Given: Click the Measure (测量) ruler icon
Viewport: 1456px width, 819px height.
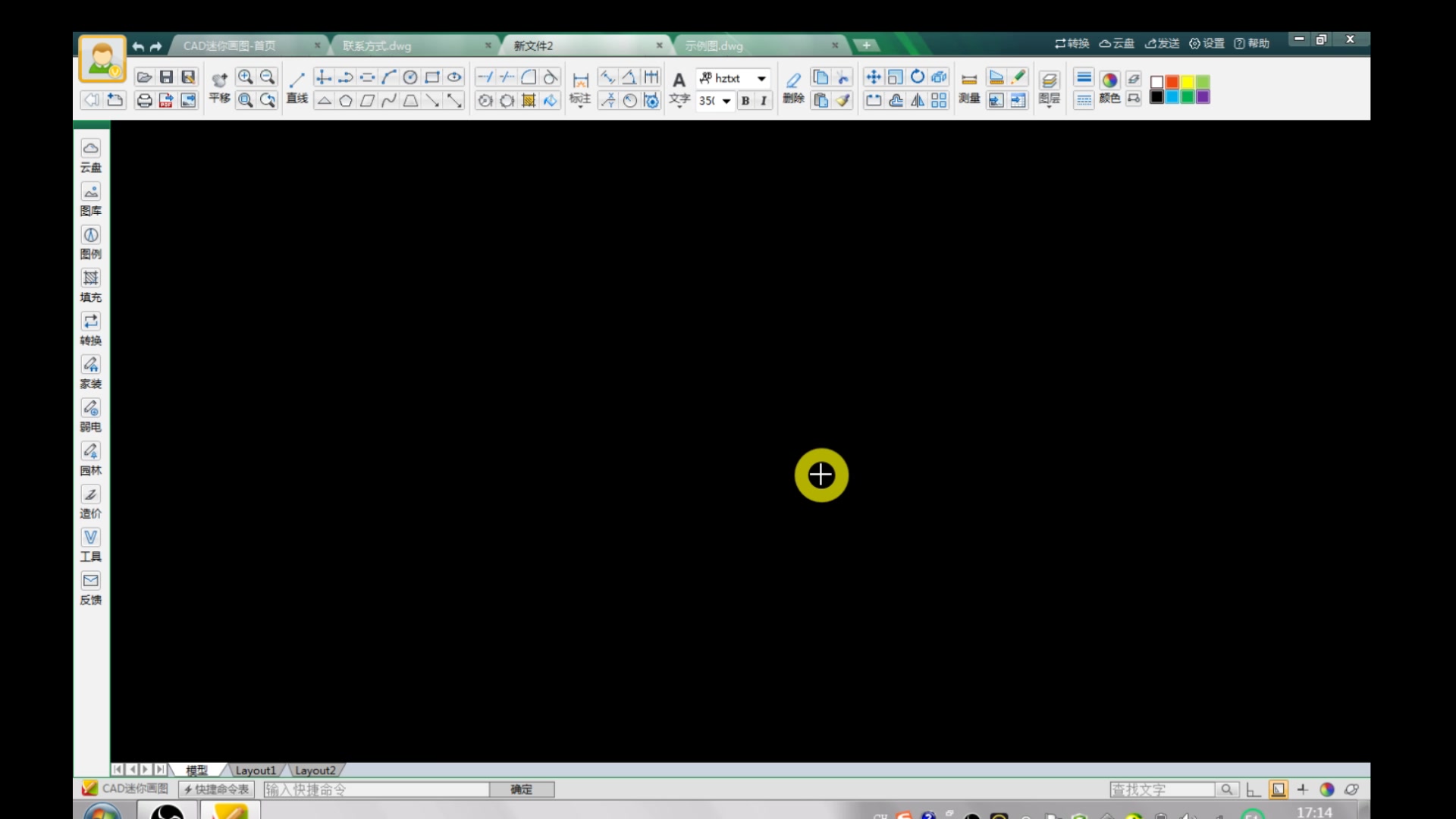Looking at the screenshot, I should (x=969, y=86).
